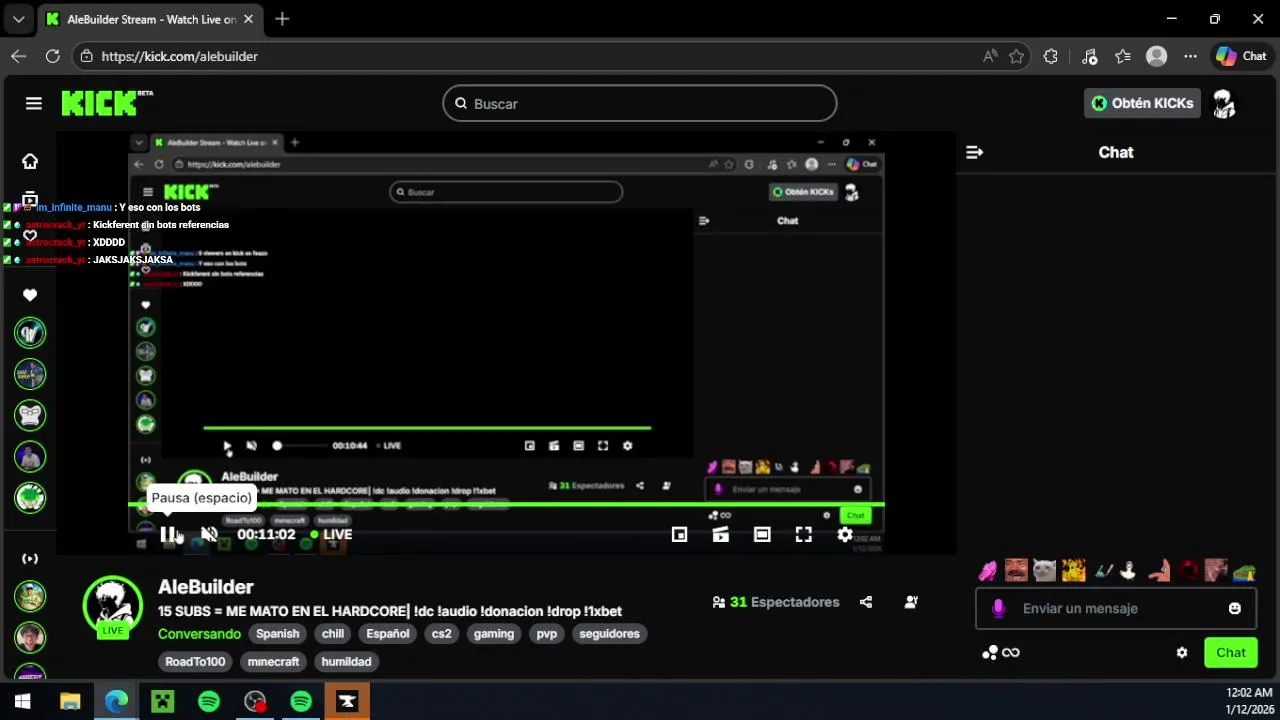Open the heart Following section icon

click(x=30, y=295)
